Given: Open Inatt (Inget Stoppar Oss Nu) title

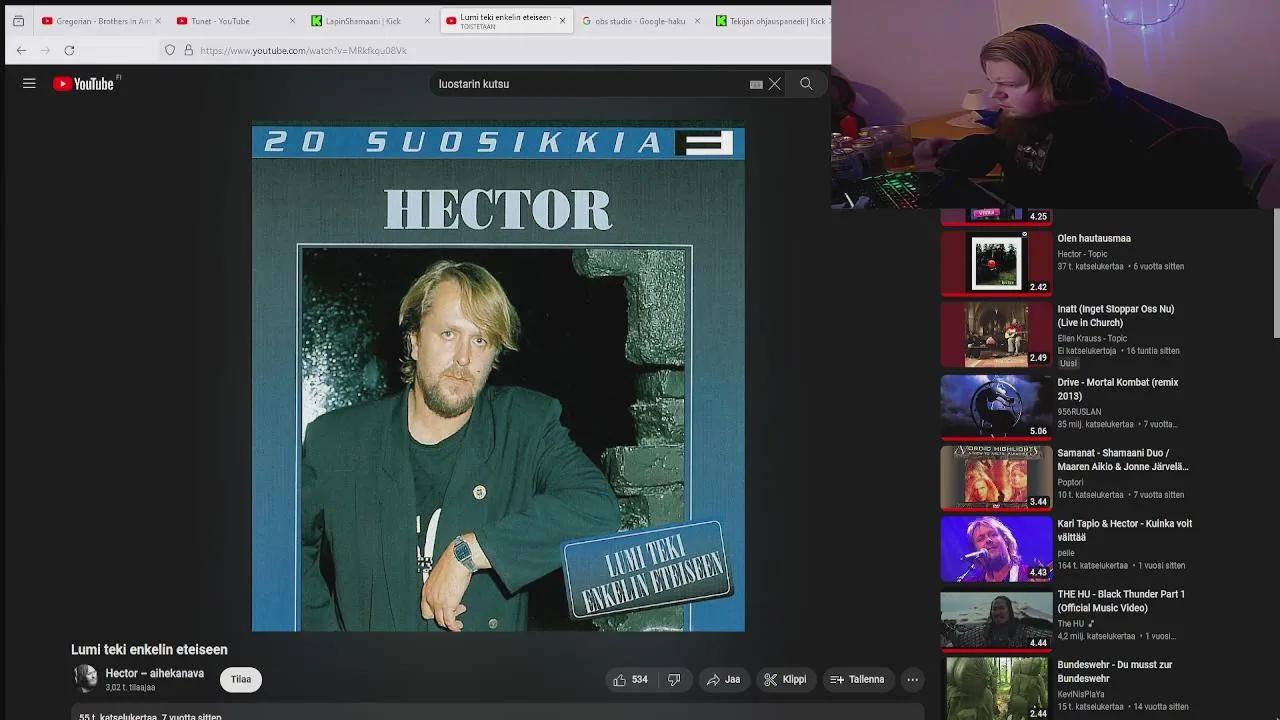Looking at the screenshot, I should click(x=1116, y=316).
